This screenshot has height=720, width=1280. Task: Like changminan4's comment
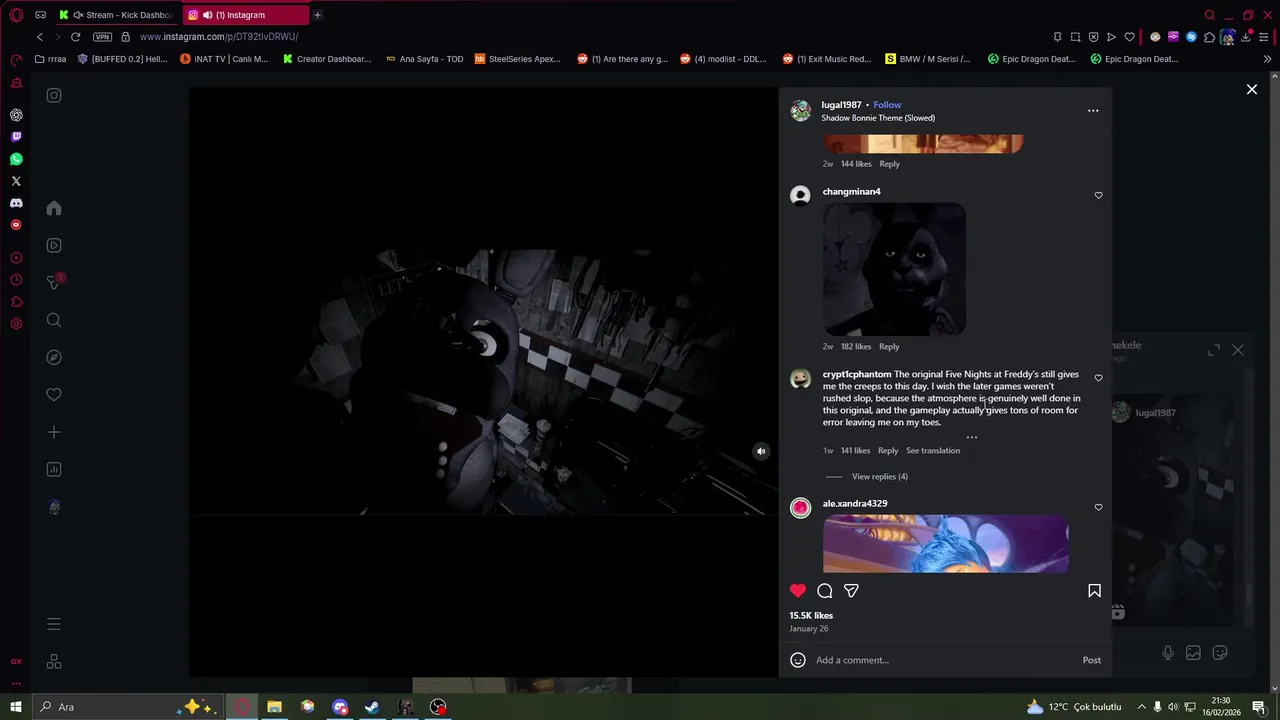point(1098,195)
